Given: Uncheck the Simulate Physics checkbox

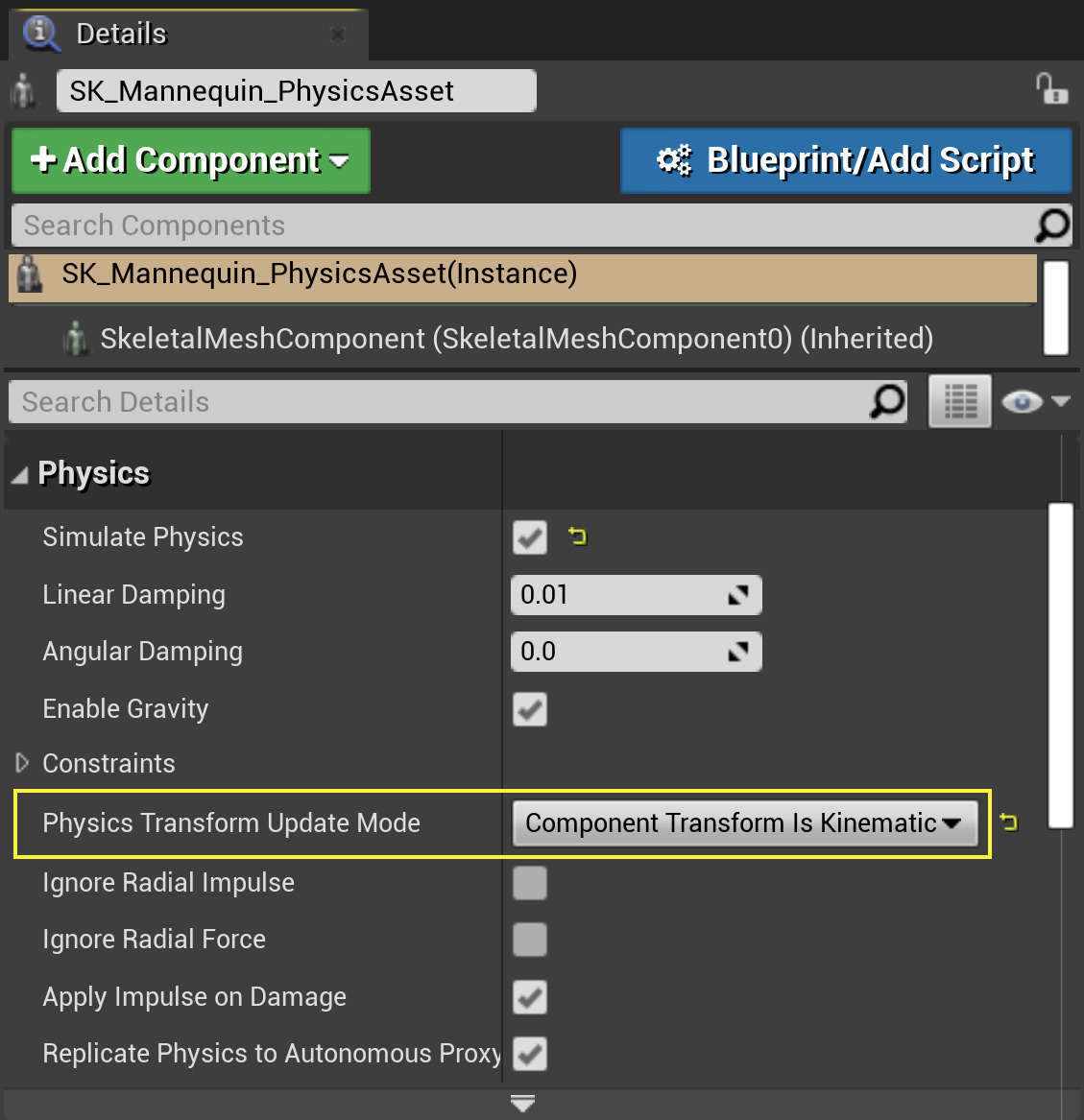Looking at the screenshot, I should tap(530, 537).
